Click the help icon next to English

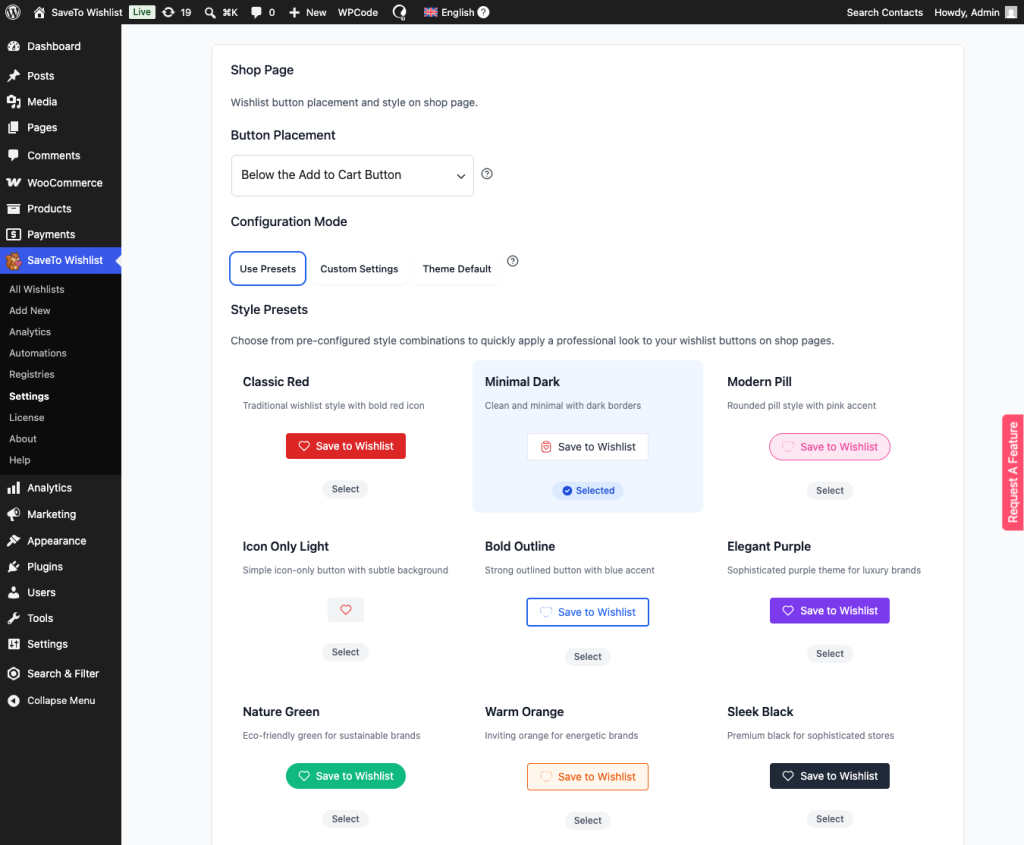coord(483,12)
